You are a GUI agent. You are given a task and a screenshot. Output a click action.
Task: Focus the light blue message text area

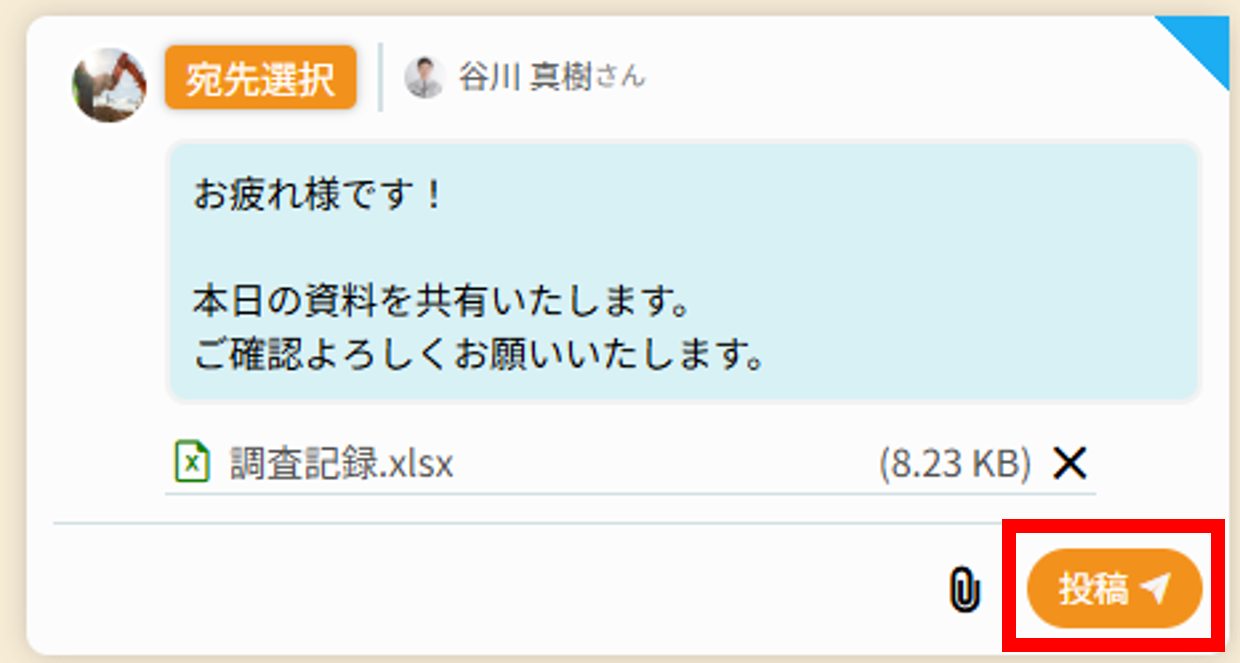coord(683,272)
